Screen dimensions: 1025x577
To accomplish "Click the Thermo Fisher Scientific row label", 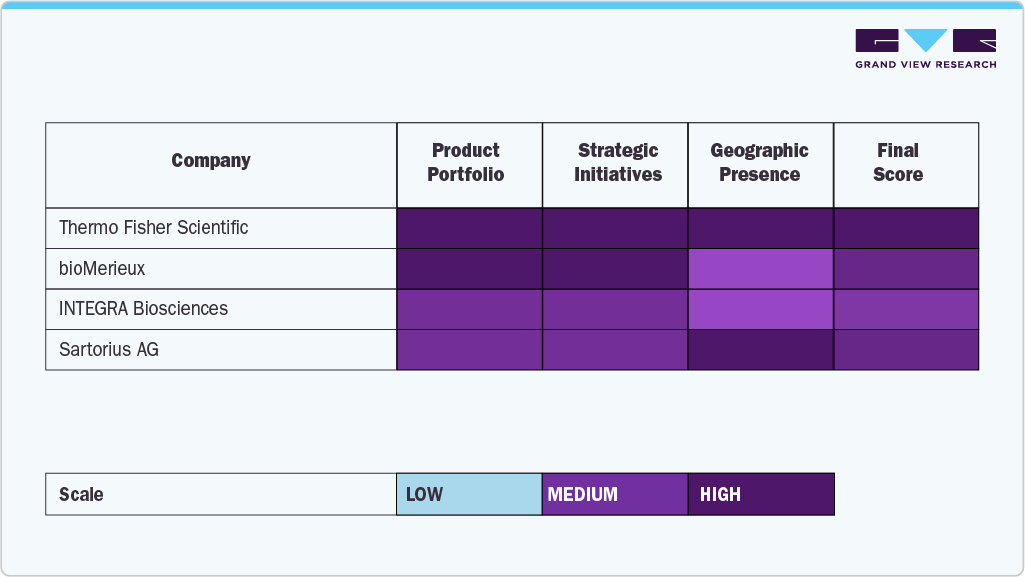I will point(154,228).
